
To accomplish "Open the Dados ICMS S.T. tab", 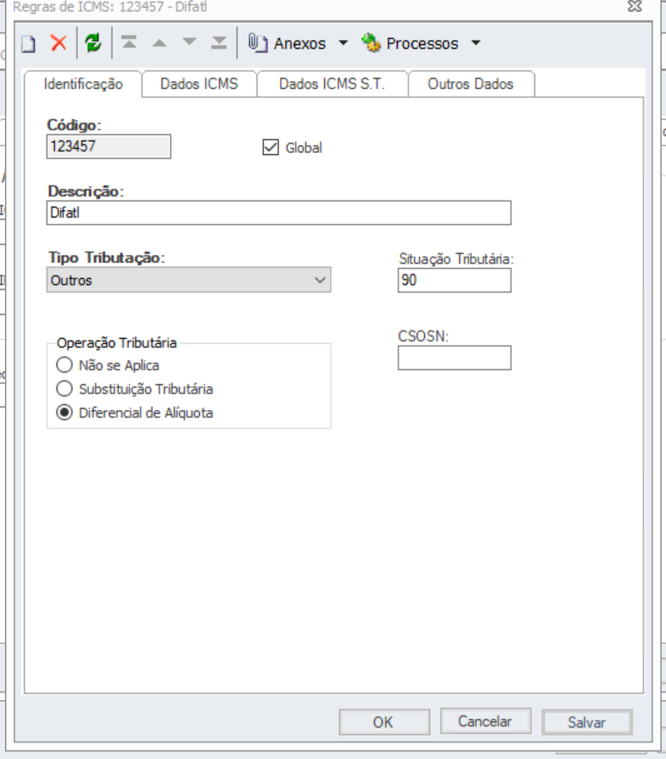I will [x=332, y=84].
